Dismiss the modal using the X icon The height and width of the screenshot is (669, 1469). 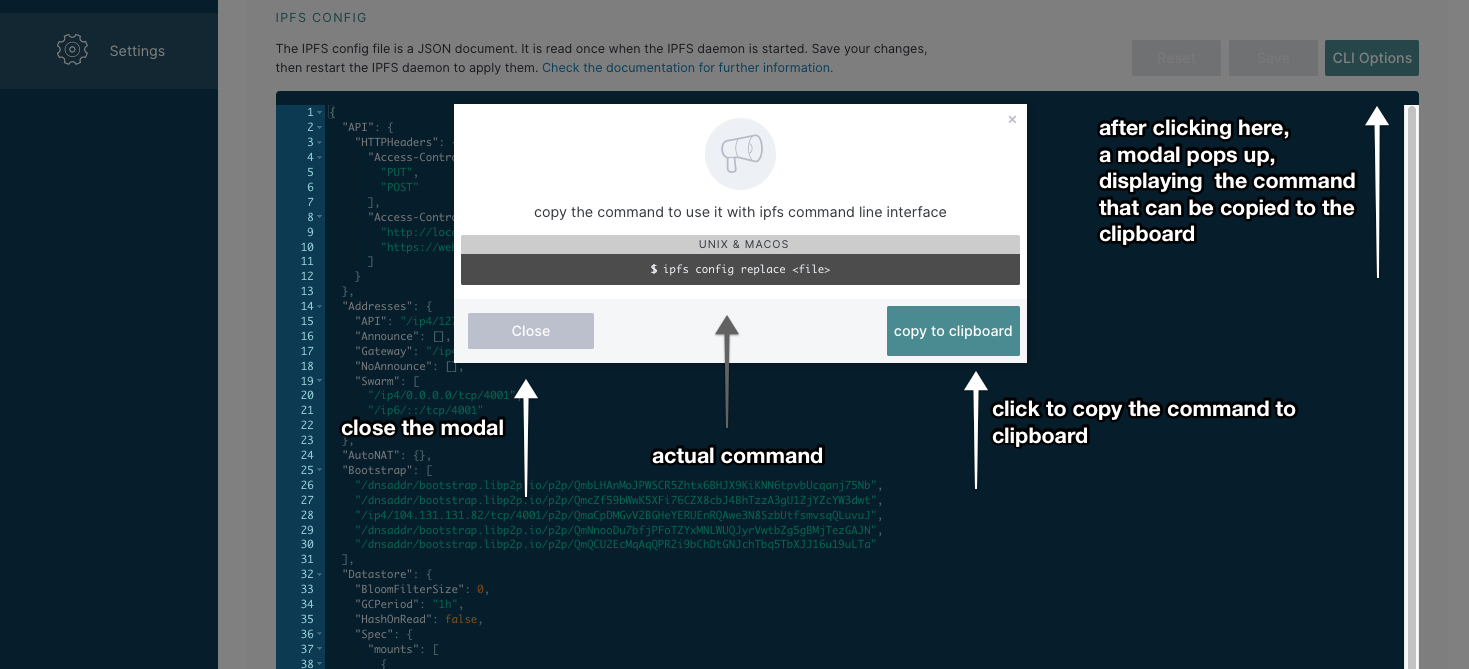point(1012,119)
